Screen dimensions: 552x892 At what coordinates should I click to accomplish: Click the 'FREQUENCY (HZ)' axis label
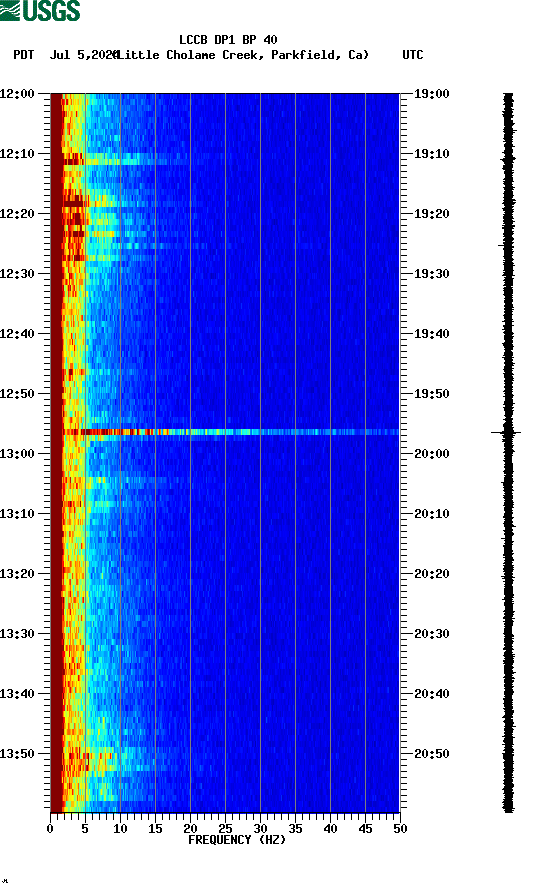pos(237,840)
